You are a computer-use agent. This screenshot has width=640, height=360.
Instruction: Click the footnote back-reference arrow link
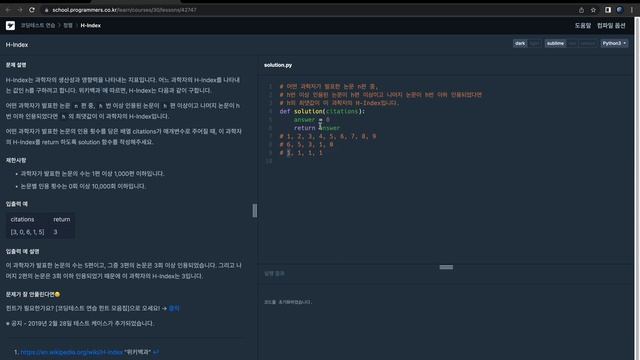pos(156,352)
